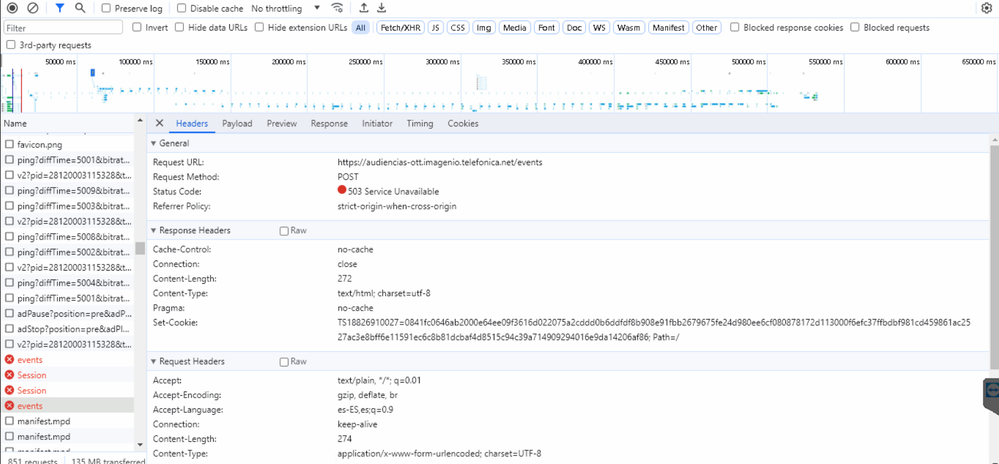Close the request details pane

pyautogui.click(x=159, y=124)
